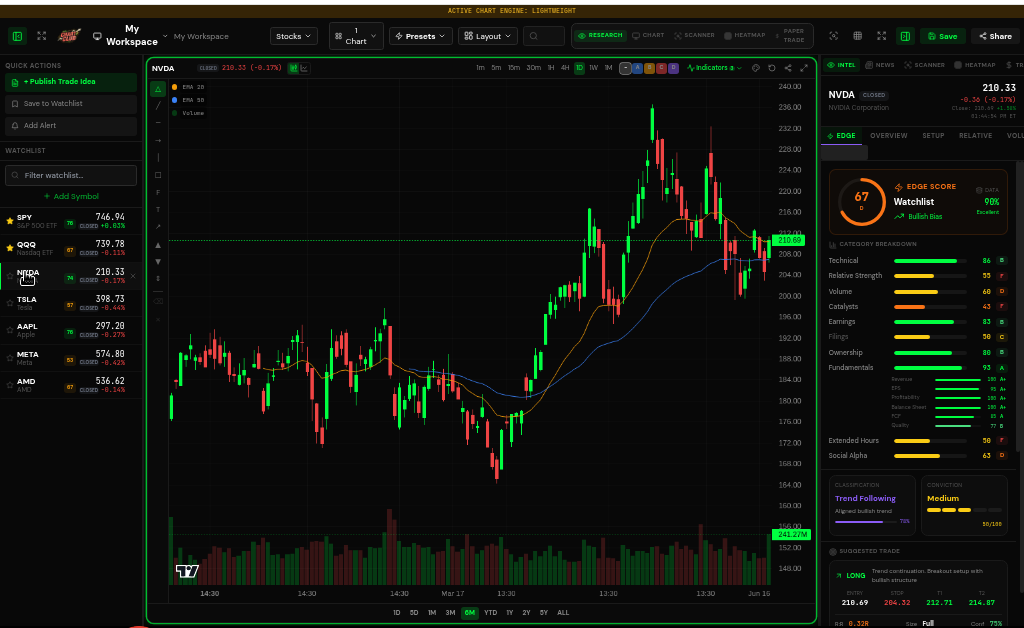The height and width of the screenshot is (628, 1024).
Task: Click the chart reset refresh icon
Action: (772, 68)
